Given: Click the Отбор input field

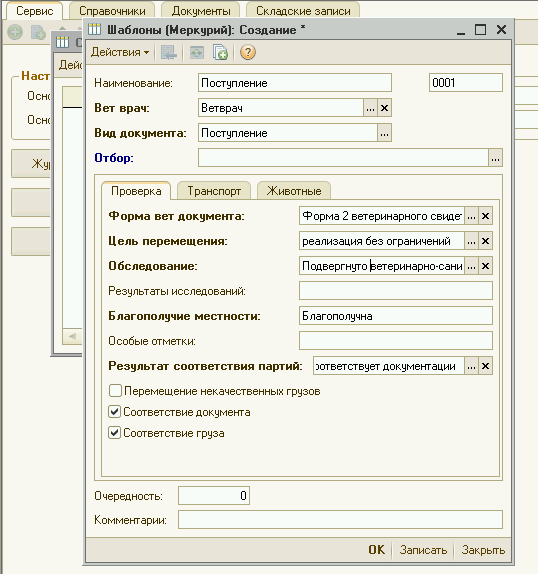Looking at the screenshot, I should pos(343,158).
